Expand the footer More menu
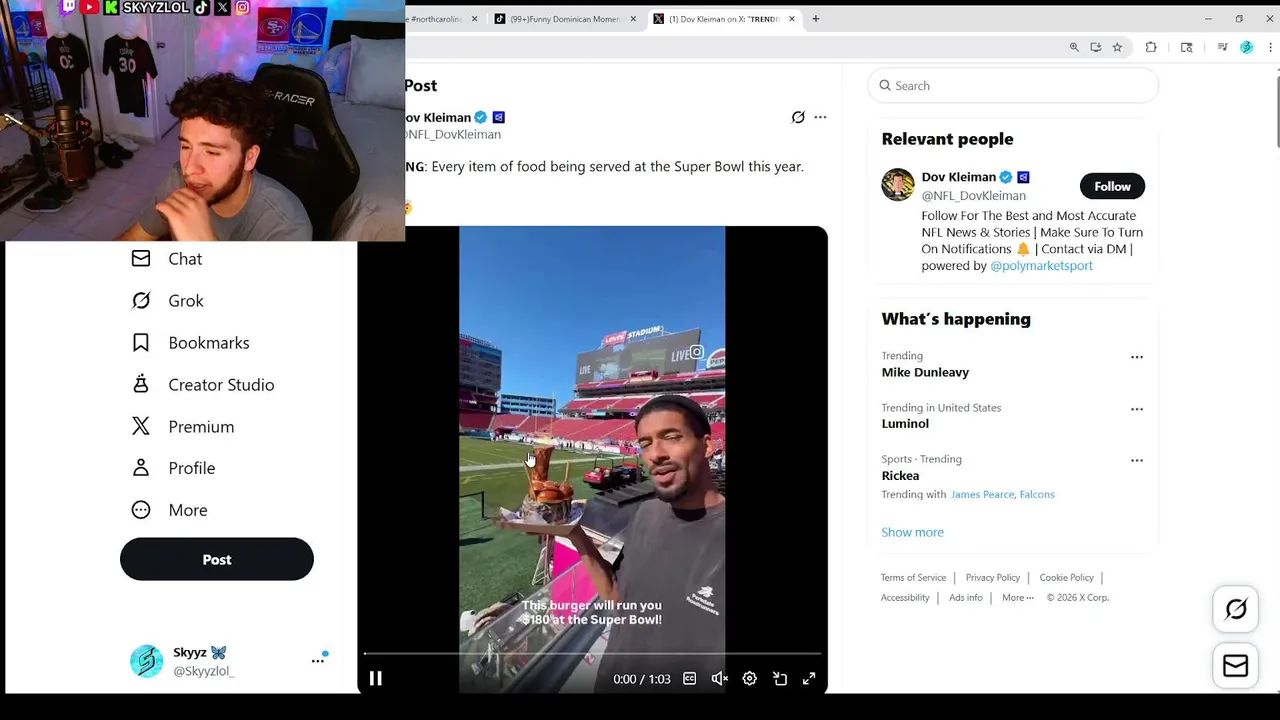Image resolution: width=1280 pixels, height=720 pixels. click(x=1018, y=598)
